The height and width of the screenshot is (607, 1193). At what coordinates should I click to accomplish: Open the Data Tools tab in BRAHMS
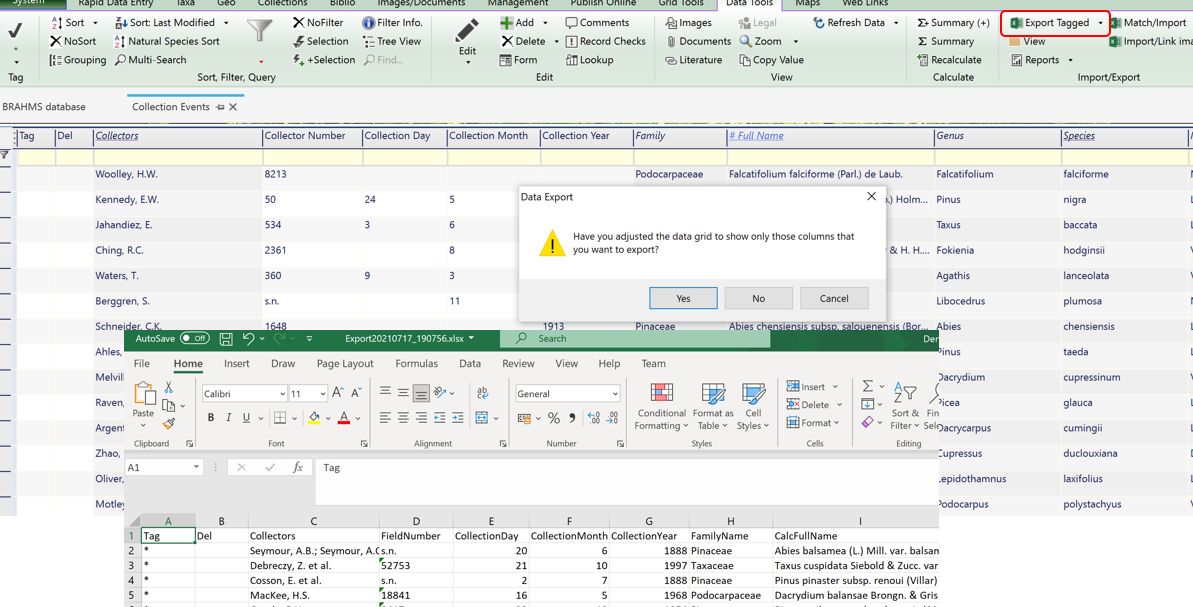pyautogui.click(x=749, y=3)
